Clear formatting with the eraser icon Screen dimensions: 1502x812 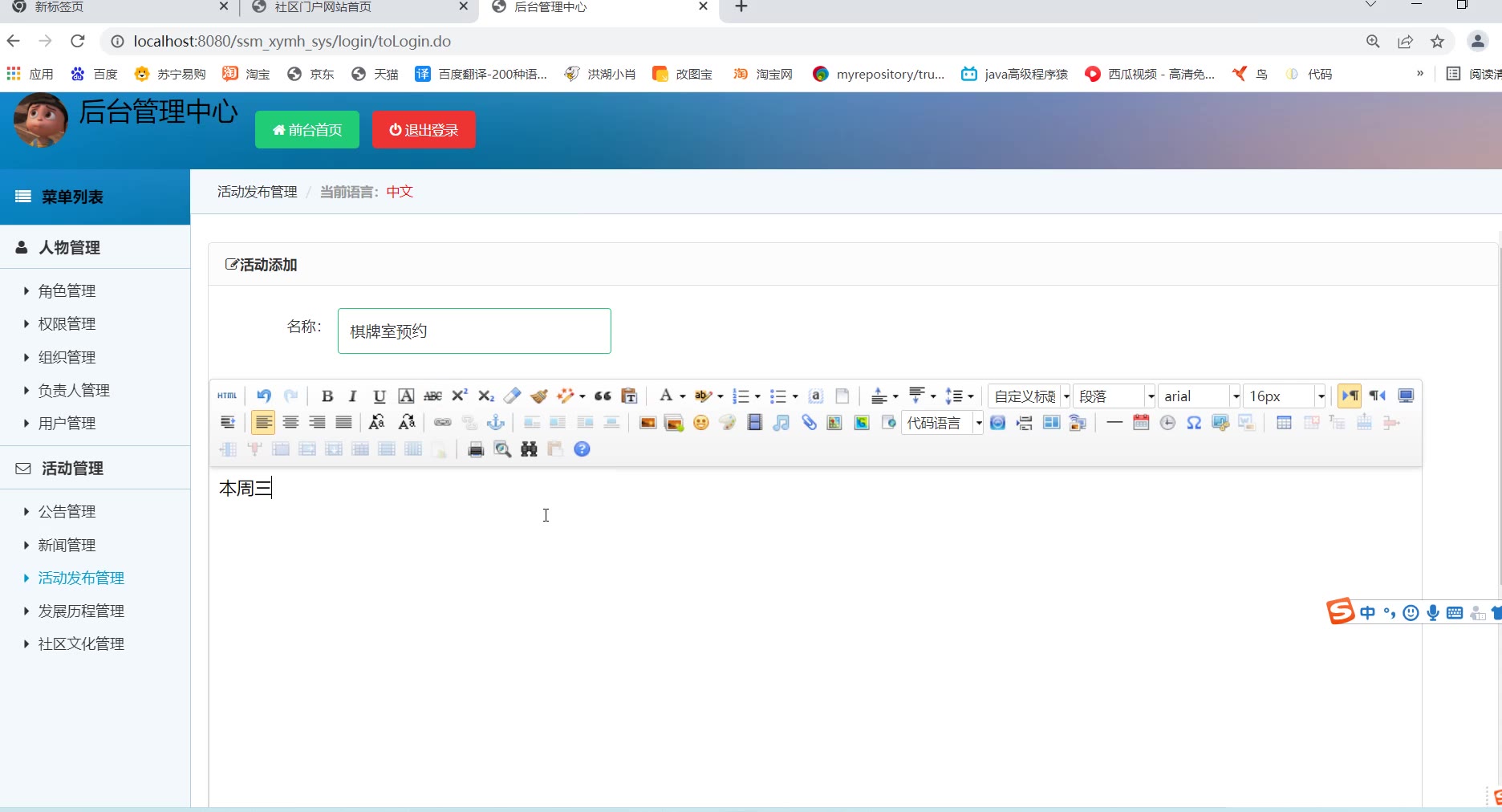(x=513, y=396)
